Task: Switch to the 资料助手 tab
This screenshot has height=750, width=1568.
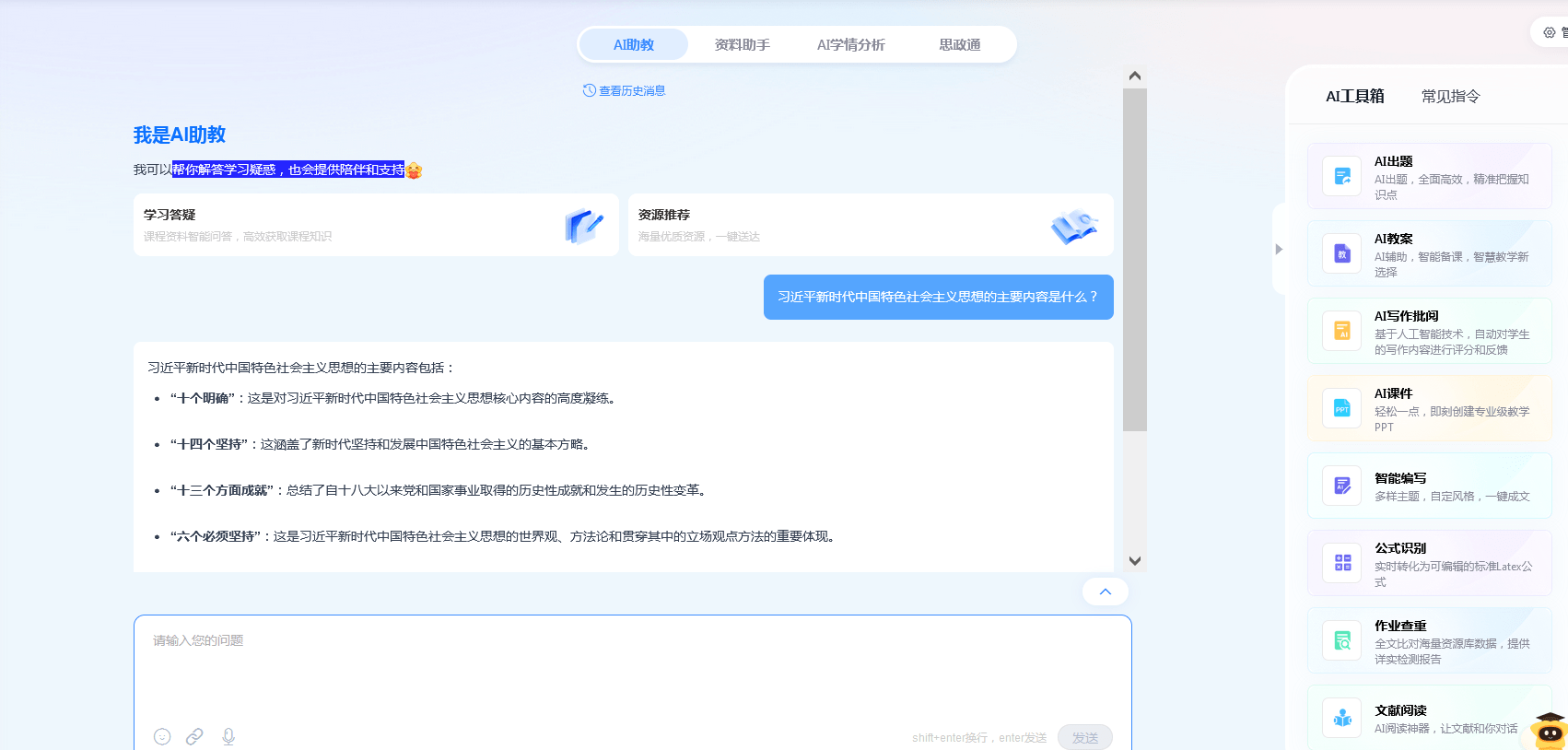Action: pos(742,44)
